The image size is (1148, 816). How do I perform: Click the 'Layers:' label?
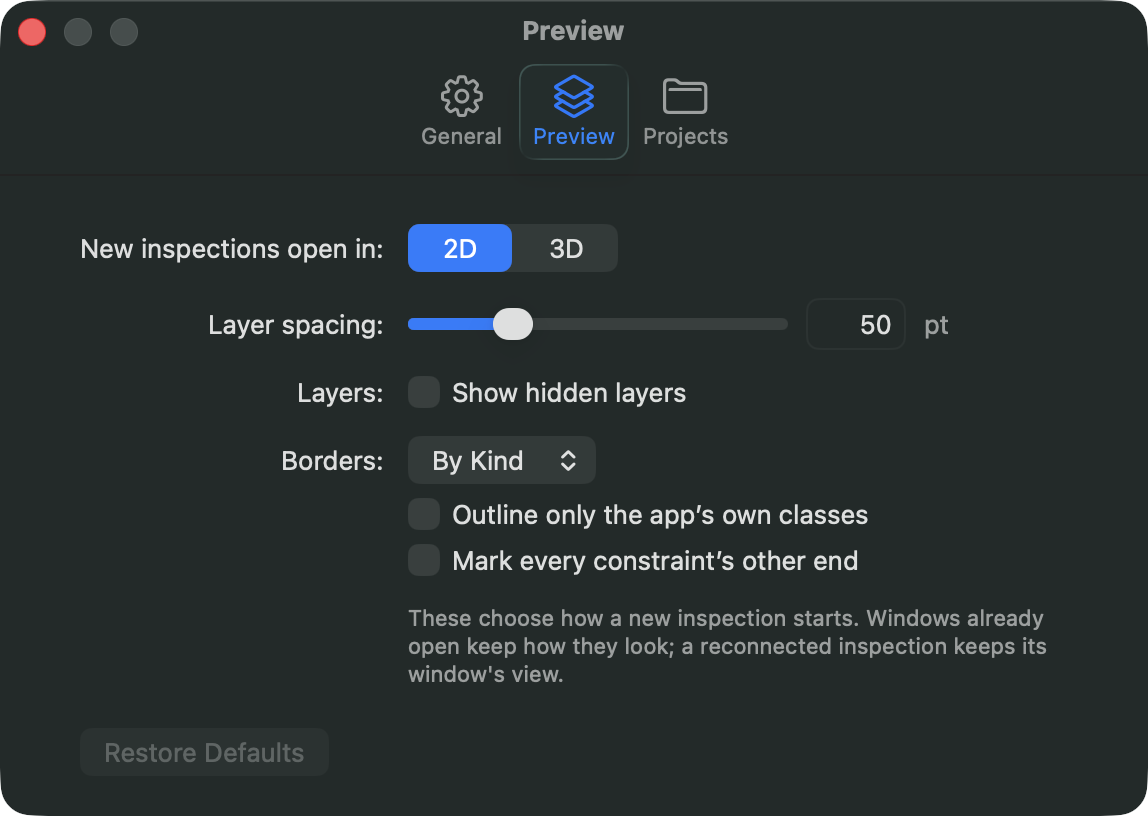(340, 393)
